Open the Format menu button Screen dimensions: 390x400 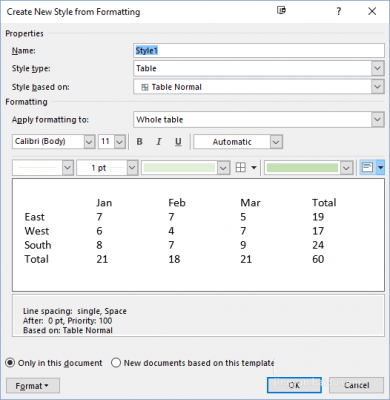click(33, 386)
